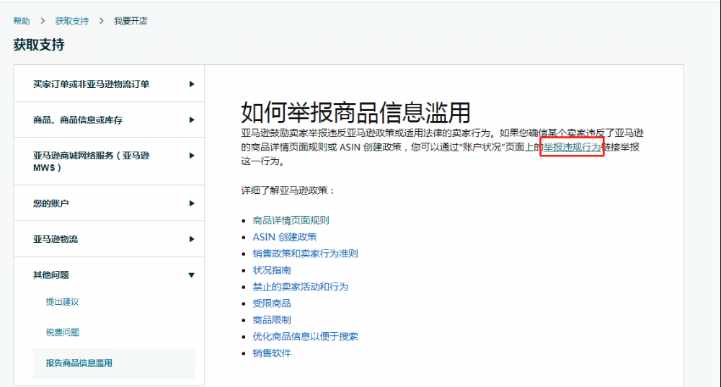Open the 获取支持 breadcrumb link
The height and width of the screenshot is (387, 721).
tap(72, 21)
